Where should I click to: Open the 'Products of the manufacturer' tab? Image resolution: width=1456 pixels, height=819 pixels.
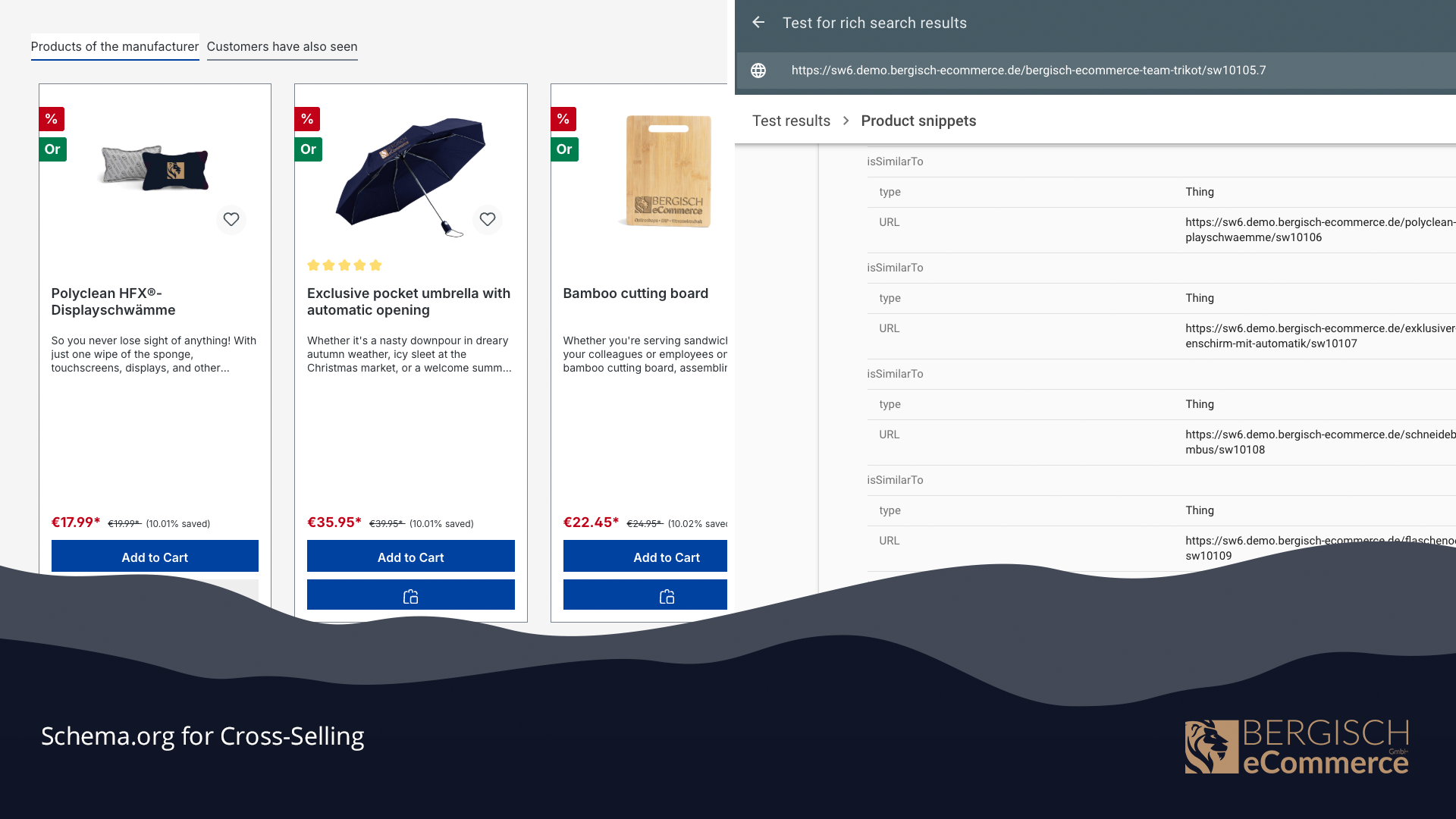click(x=115, y=47)
